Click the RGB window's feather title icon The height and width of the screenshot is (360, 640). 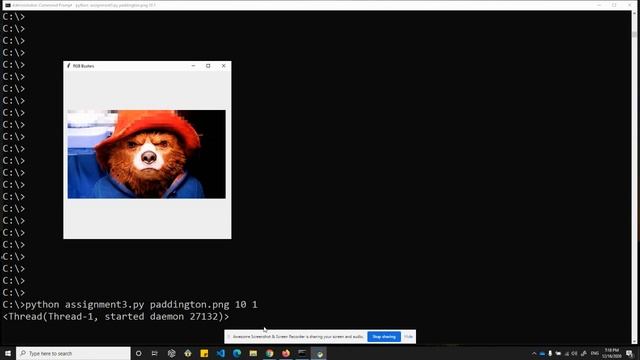69,66
